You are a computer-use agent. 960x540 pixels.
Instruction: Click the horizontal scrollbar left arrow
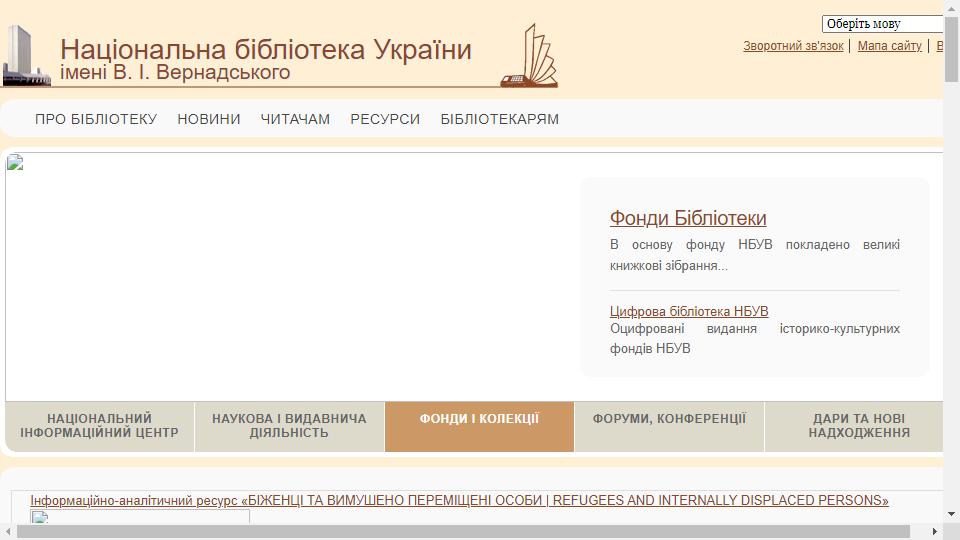8,531
